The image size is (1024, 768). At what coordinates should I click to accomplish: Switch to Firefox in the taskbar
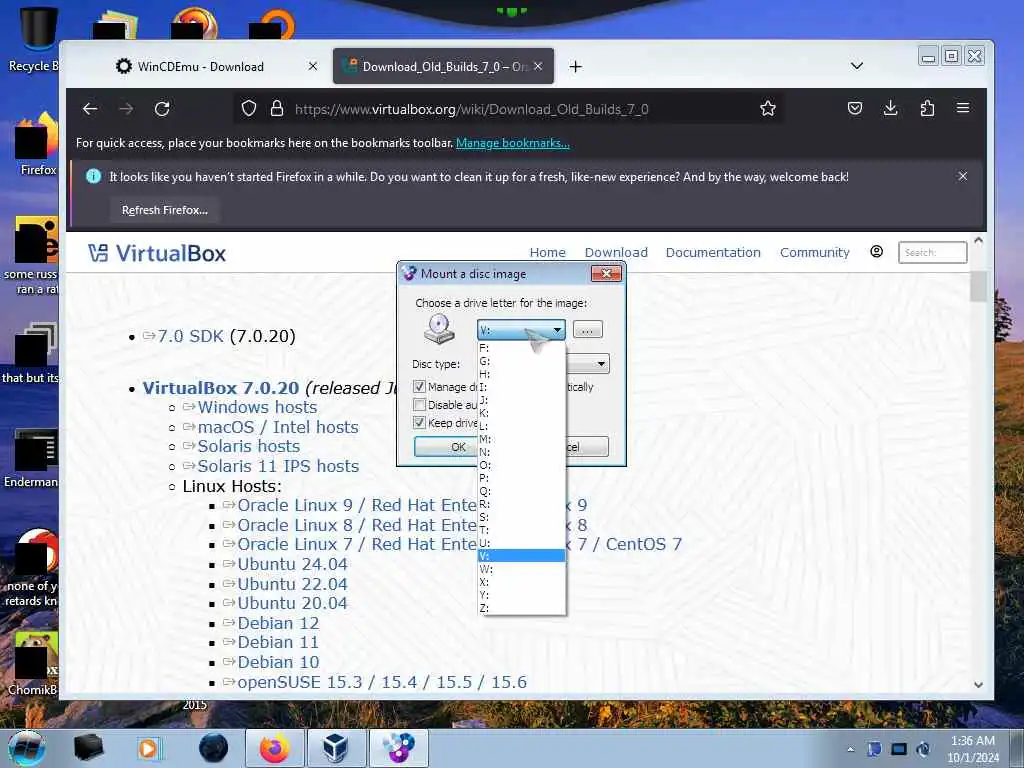pos(275,748)
